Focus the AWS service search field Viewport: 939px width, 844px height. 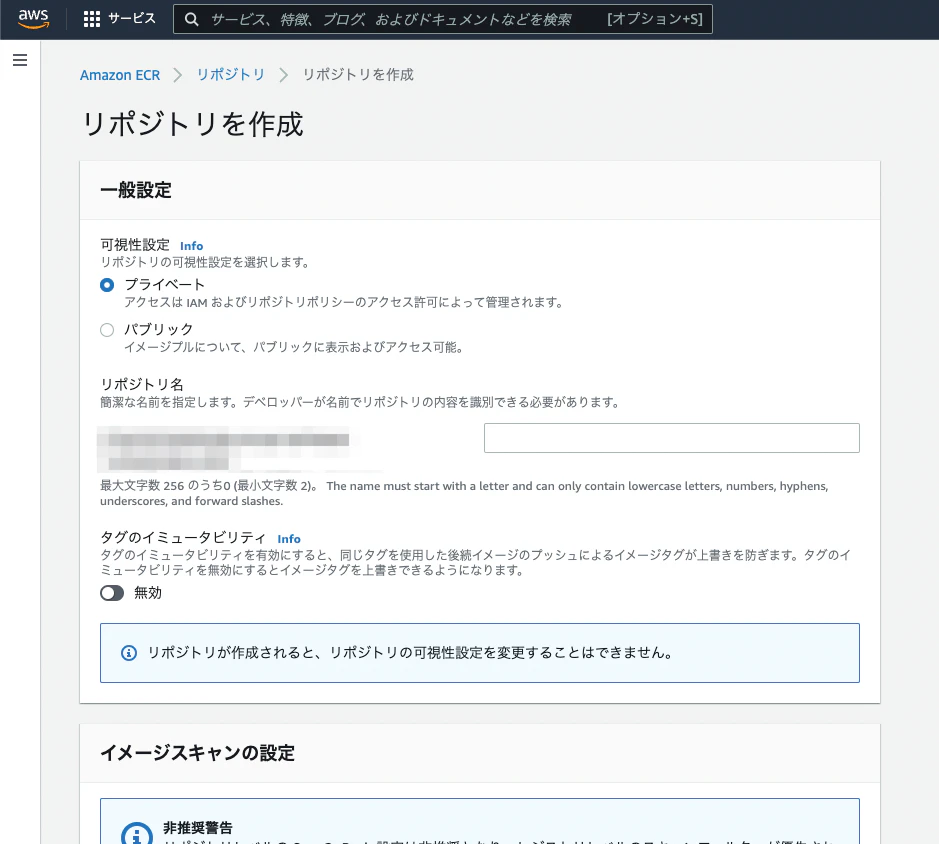pos(443,19)
